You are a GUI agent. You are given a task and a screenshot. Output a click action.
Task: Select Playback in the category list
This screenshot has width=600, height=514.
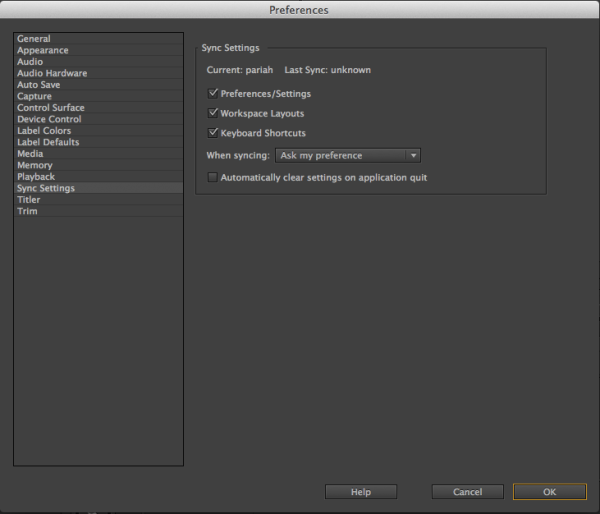coord(98,176)
